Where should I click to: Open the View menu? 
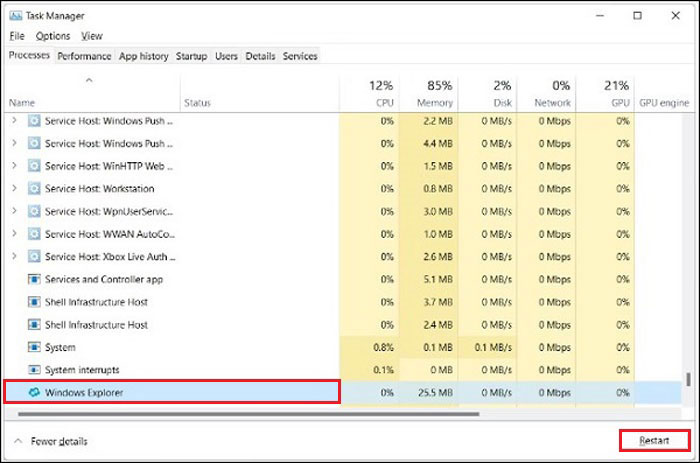[x=92, y=36]
